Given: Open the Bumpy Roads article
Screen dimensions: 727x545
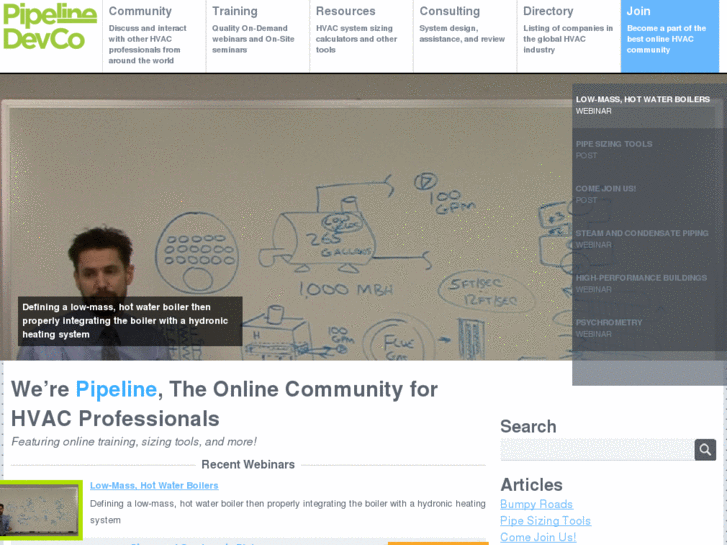Looking at the screenshot, I should (x=536, y=504).
